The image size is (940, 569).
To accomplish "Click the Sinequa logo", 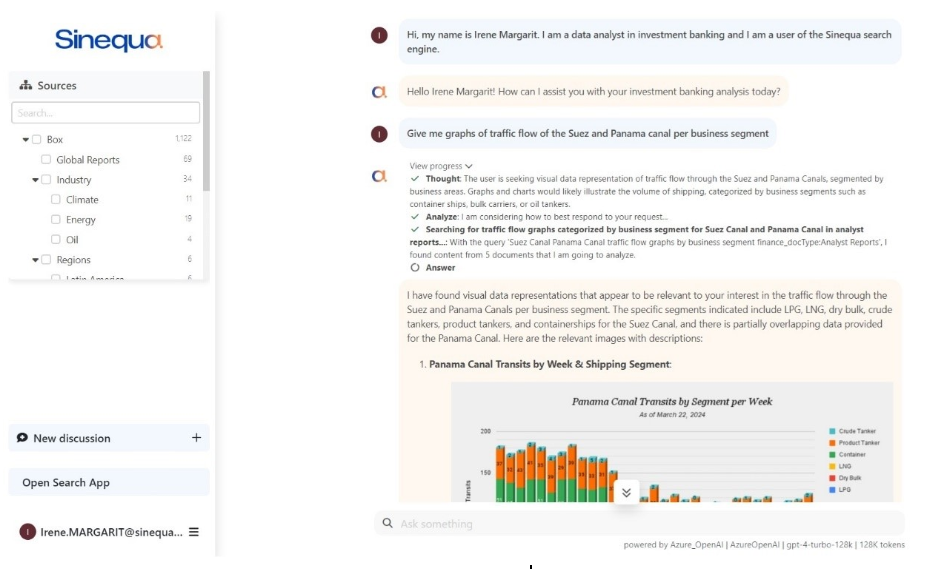I will (x=108, y=40).
